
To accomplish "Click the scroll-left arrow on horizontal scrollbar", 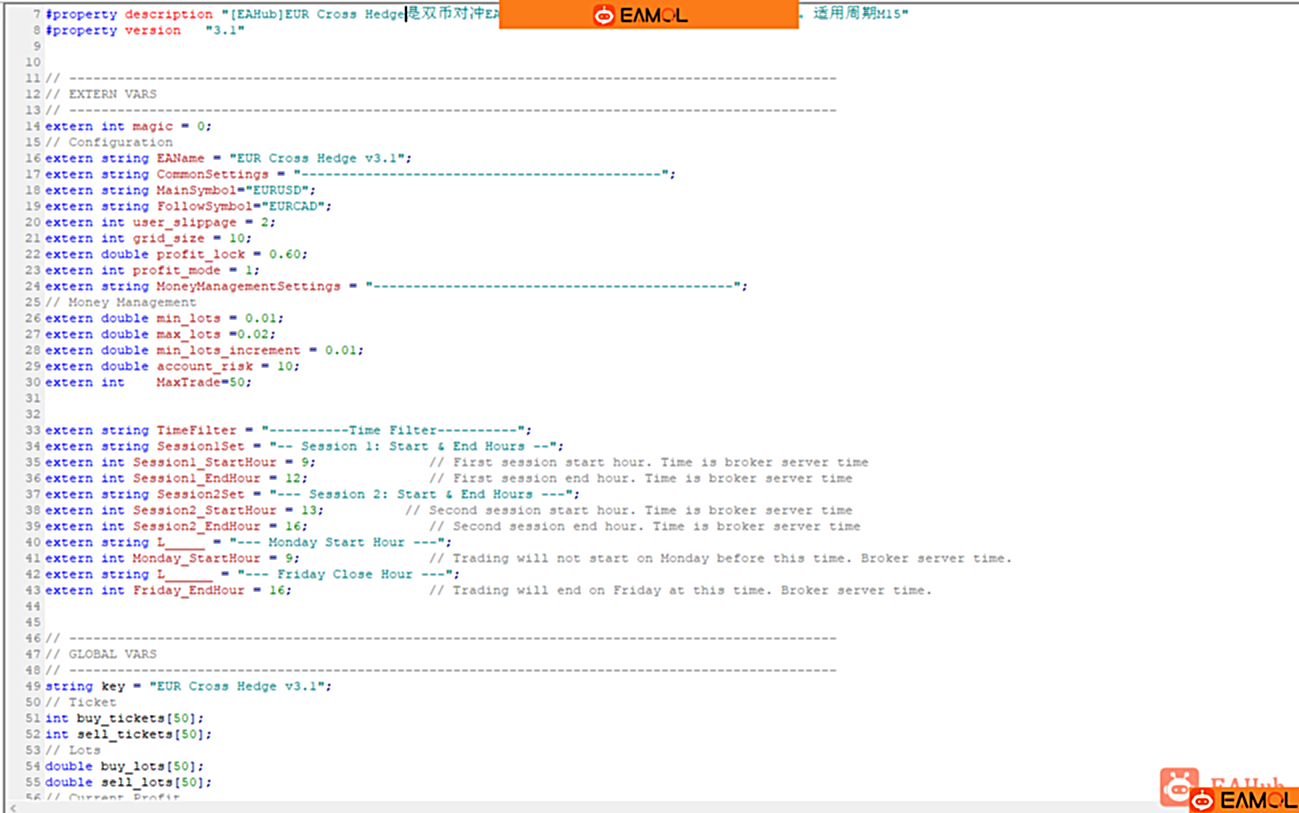I will click(12, 807).
